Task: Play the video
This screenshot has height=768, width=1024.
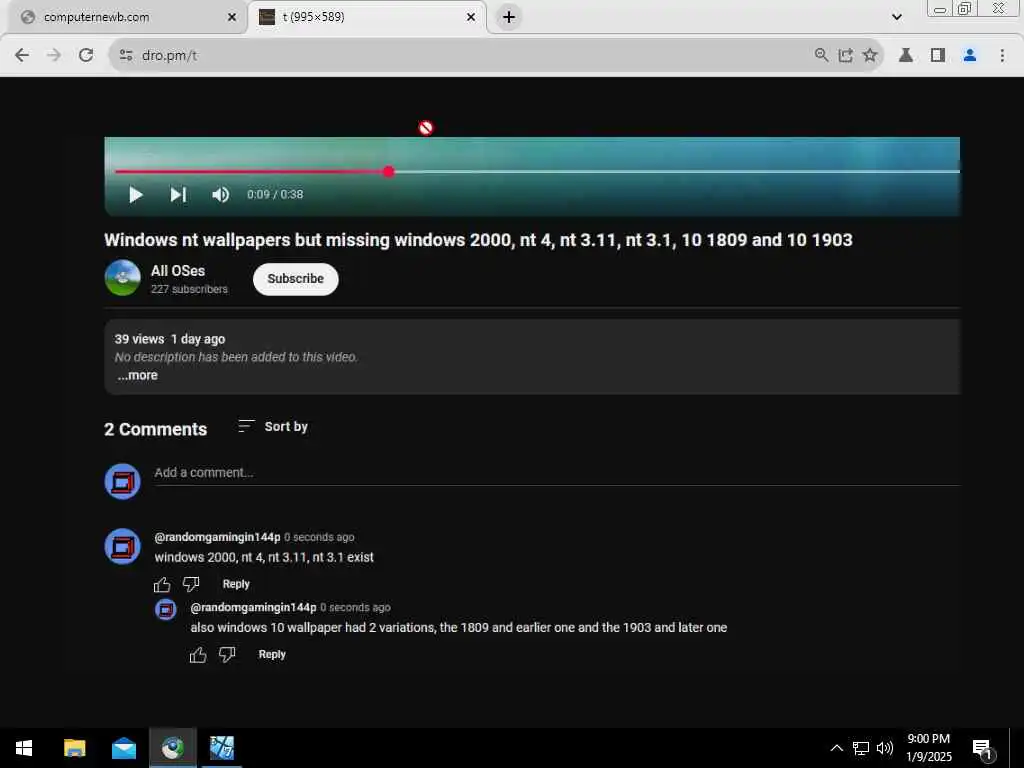Action: pos(136,195)
